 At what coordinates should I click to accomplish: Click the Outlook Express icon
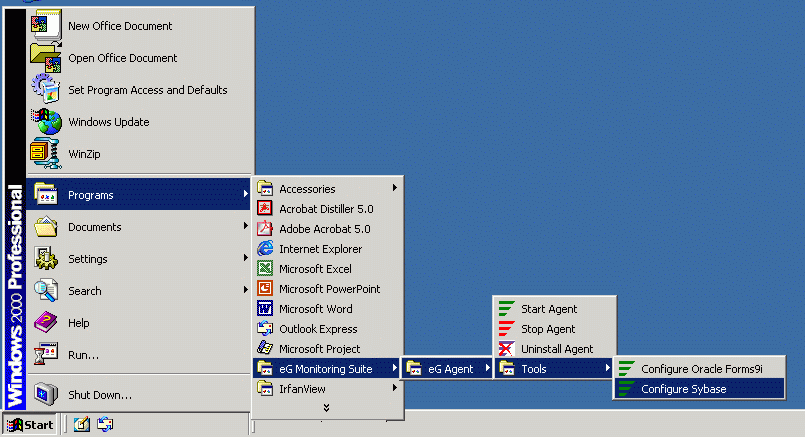pyautogui.click(x=265, y=329)
